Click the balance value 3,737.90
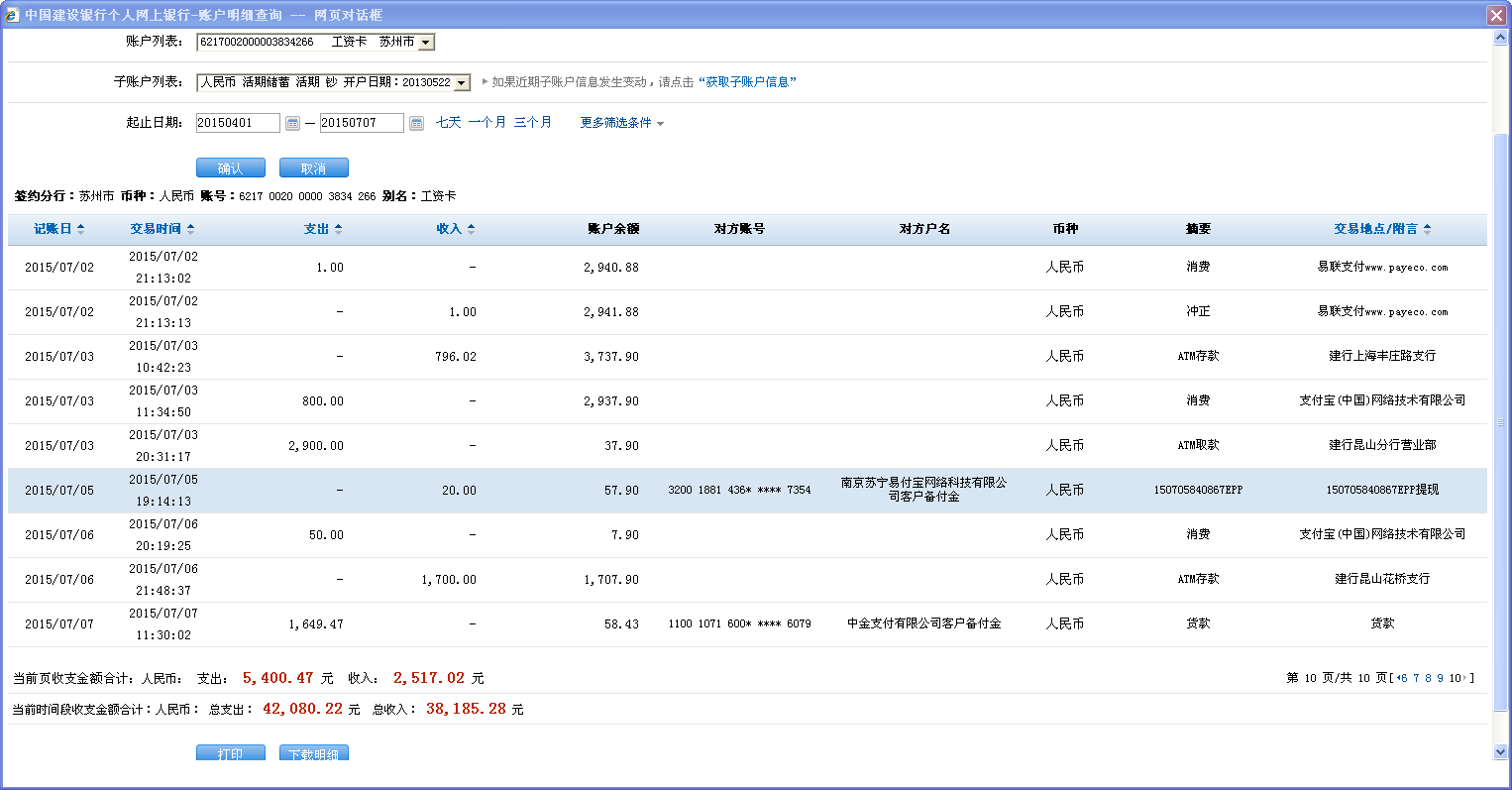The width and height of the screenshot is (1512, 790). point(611,356)
